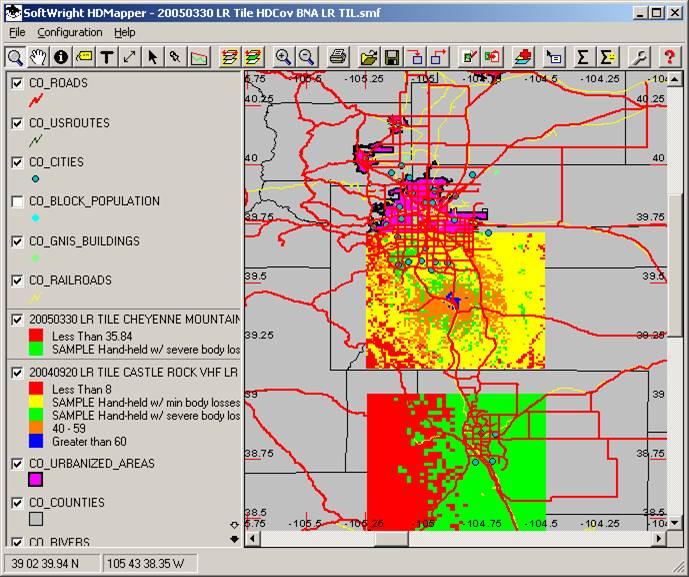Click the plain sigma sum icon
The image size is (689, 577).
[x=583, y=57]
